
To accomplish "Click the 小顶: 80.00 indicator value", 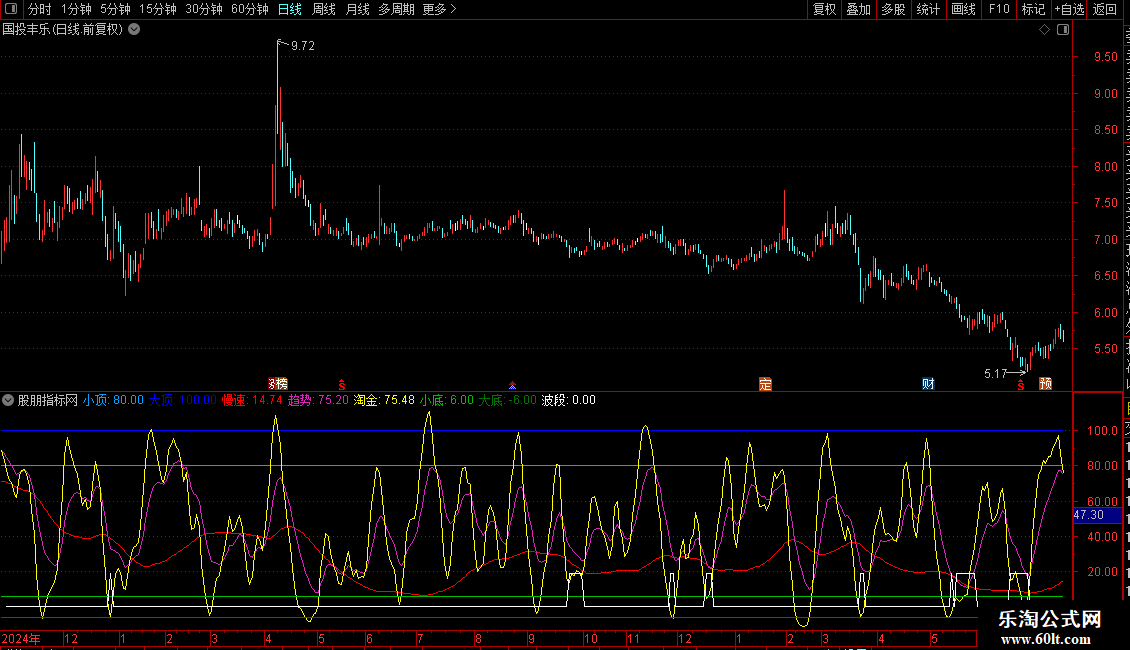I will click(113, 400).
